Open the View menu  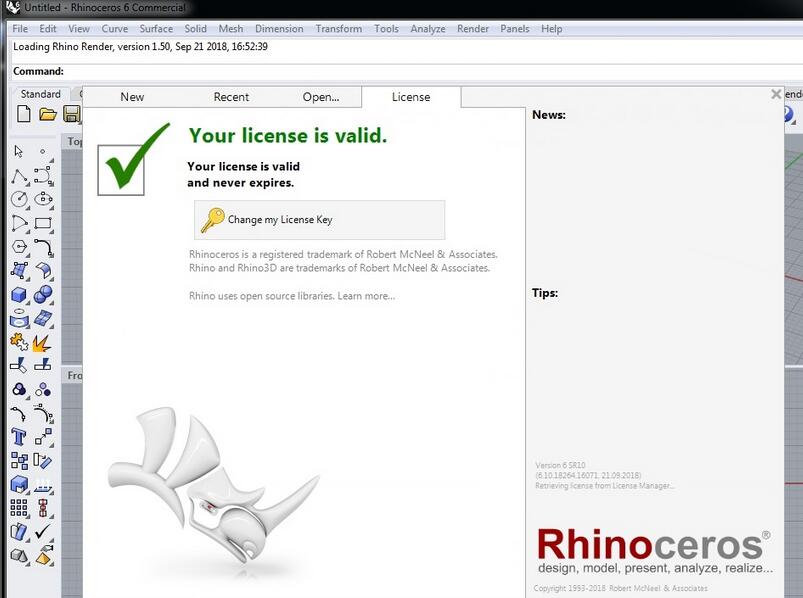click(79, 29)
